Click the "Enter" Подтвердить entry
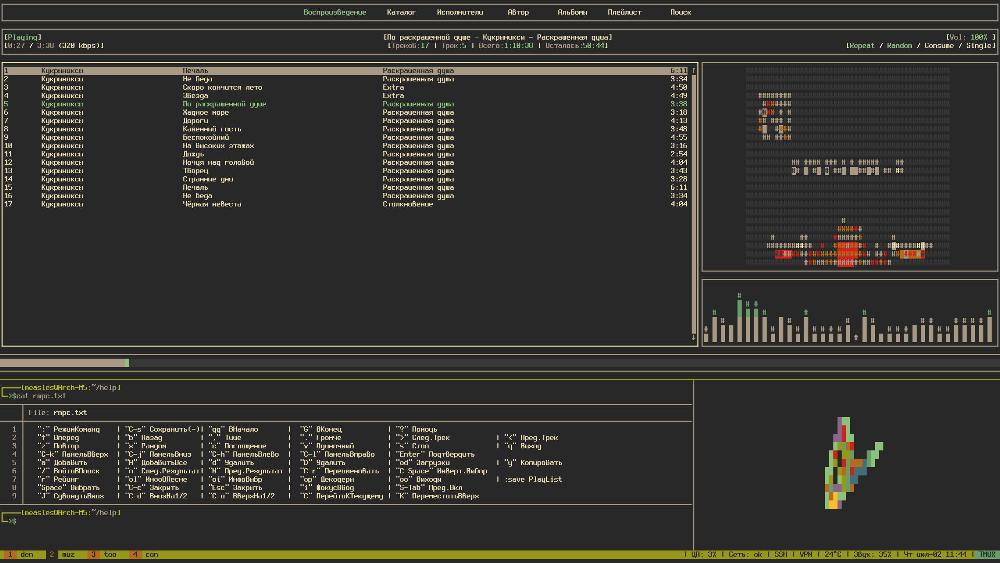 [x=435, y=454]
